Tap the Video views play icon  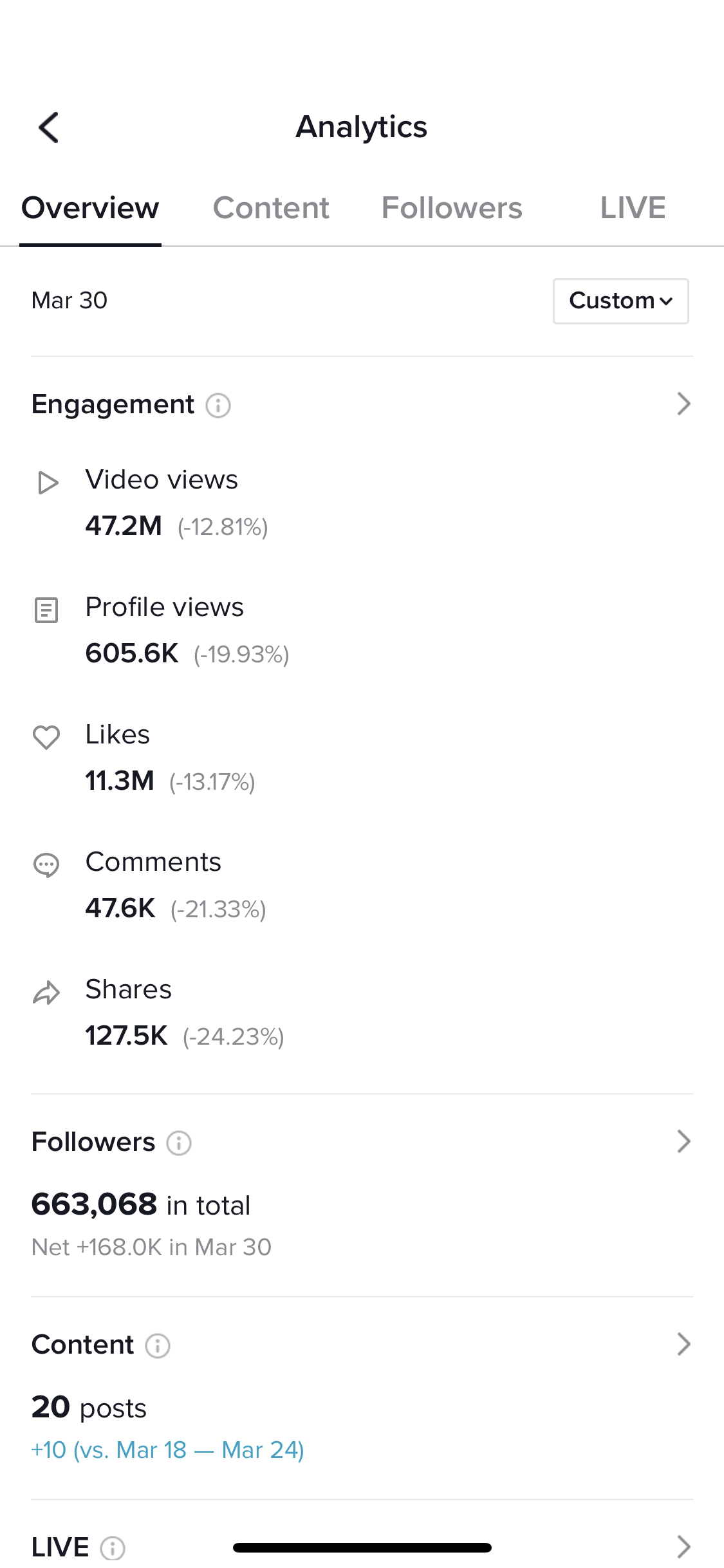(x=47, y=483)
